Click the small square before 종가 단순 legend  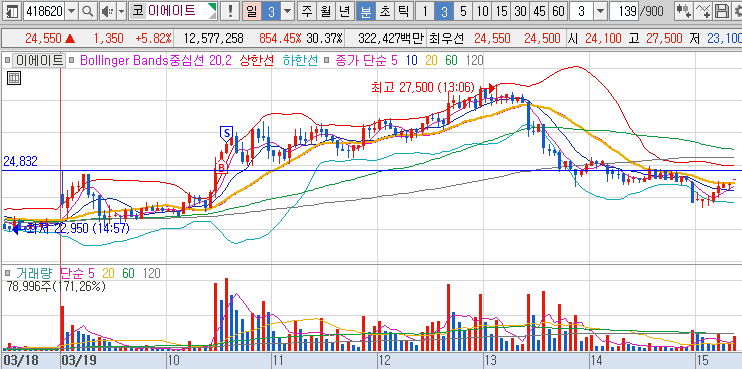coord(327,61)
